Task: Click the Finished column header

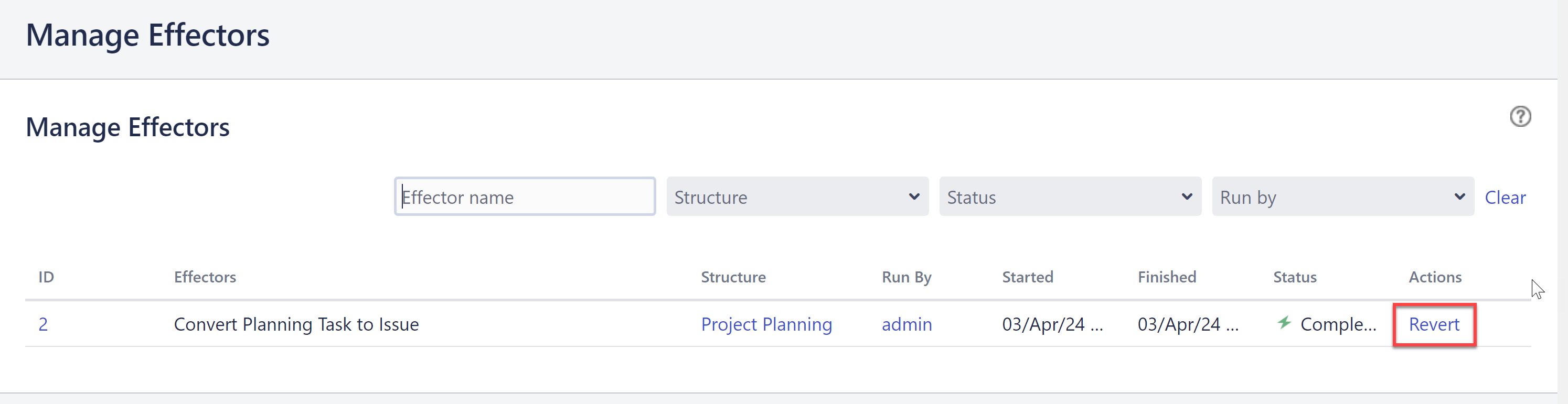Action: pyautogui.click(x=1166, y=277)
